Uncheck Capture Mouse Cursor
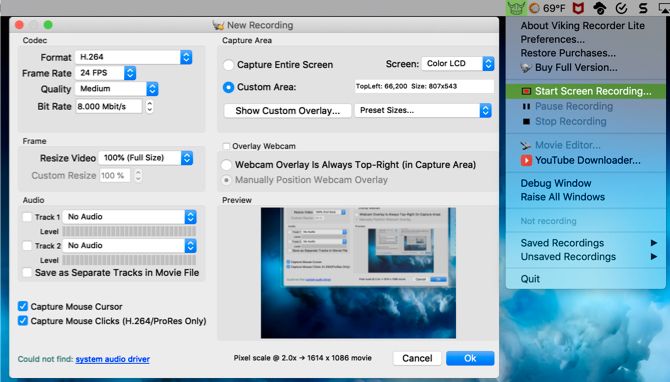This screenshot has height=382, width=670. point(23,306)
